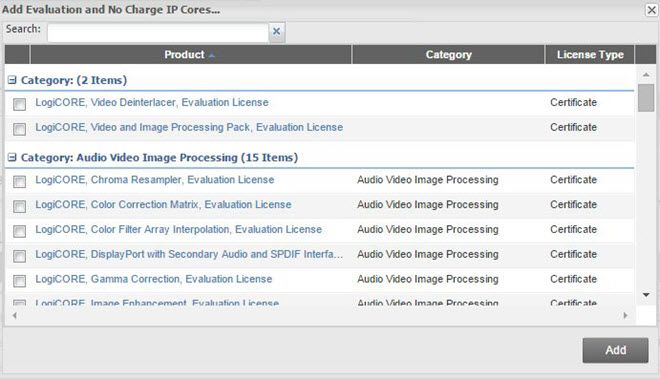Open the LogiCORE Gamma Correction link
660x379 pixels.
point(154,279)
